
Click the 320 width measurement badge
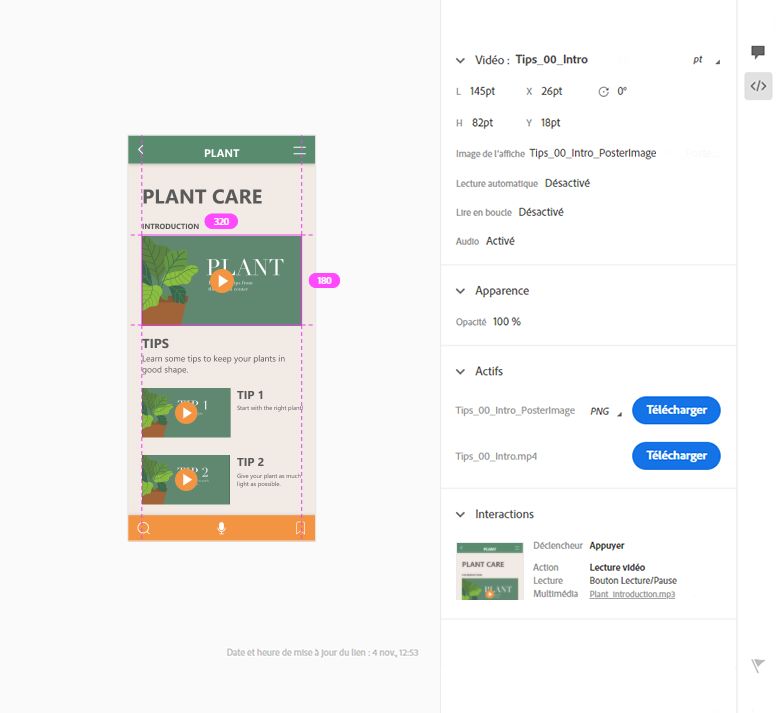click(221, 221)
